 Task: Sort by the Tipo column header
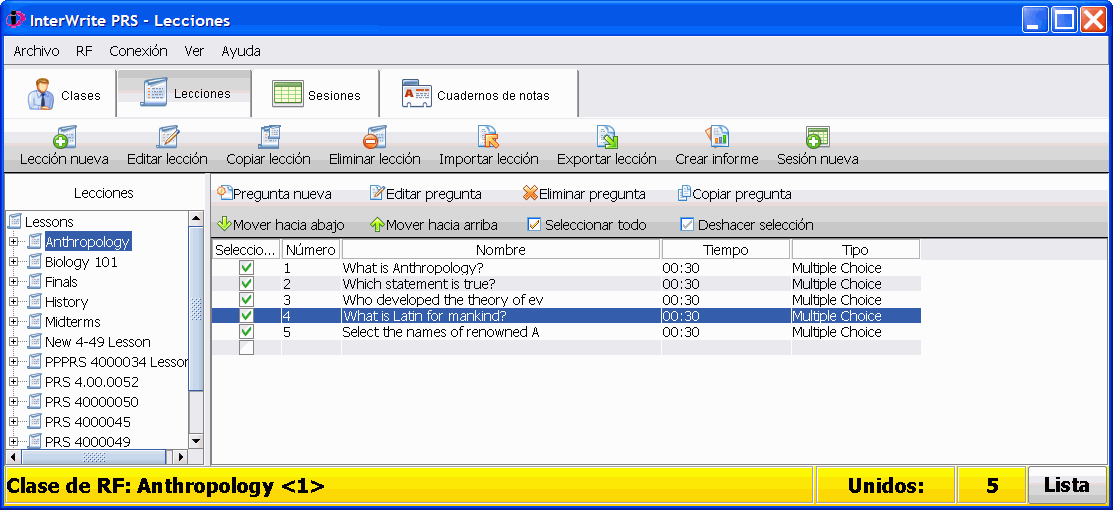pos(855,249)
